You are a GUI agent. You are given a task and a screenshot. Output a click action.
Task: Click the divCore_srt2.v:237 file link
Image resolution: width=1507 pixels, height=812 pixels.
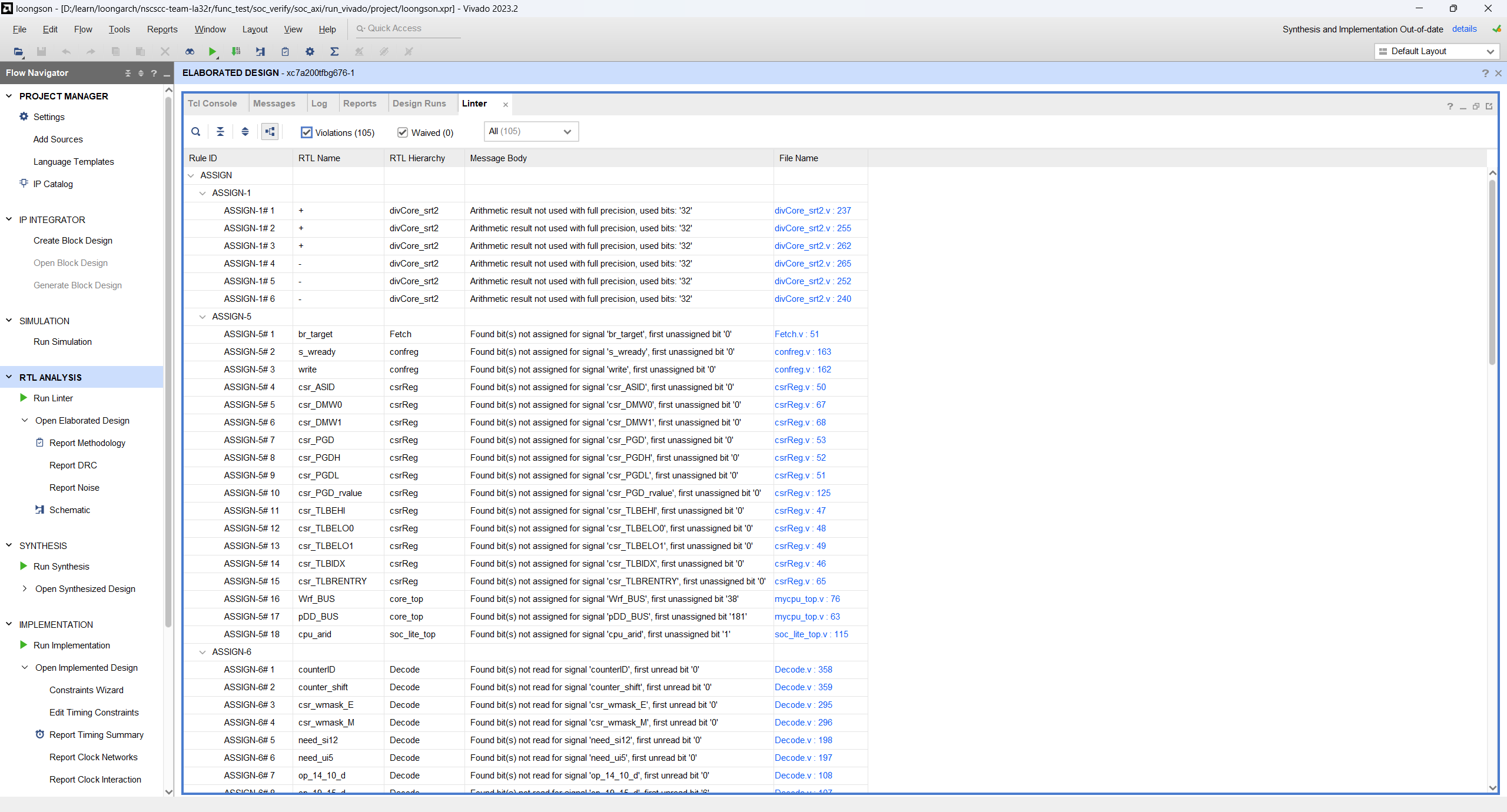click(x=813, y=210)
